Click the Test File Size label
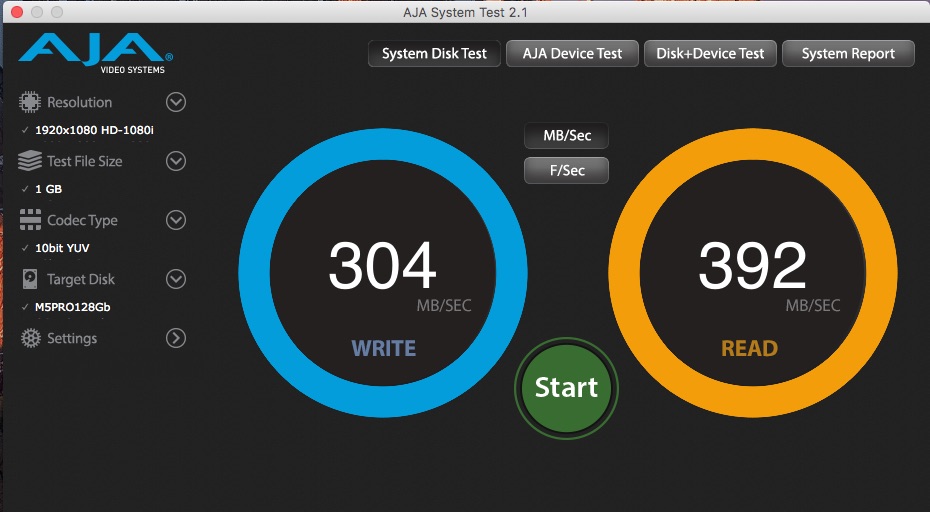This screenshot has width=930, height=512. pos(85,161)
